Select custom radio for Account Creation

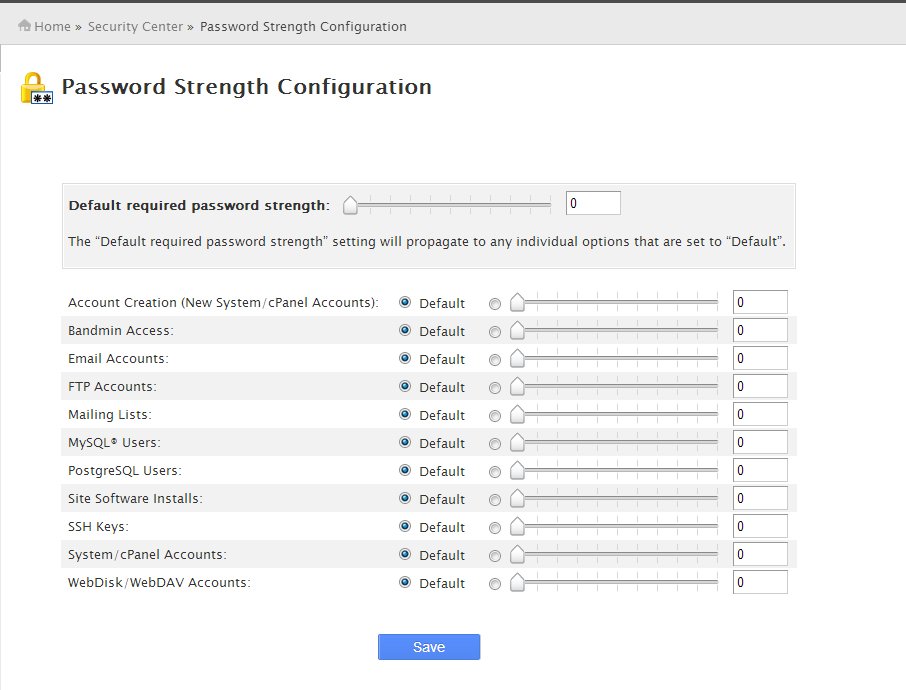(495, 304)
